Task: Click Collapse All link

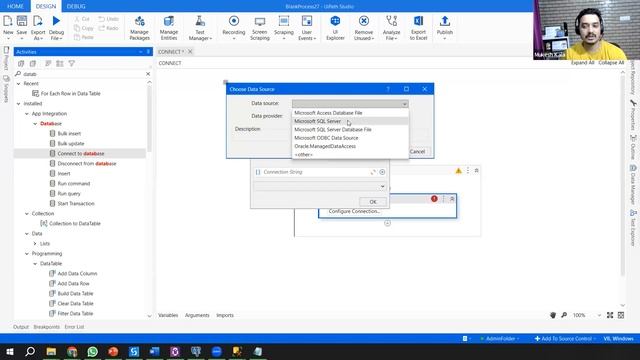Action: click(611, 63)
